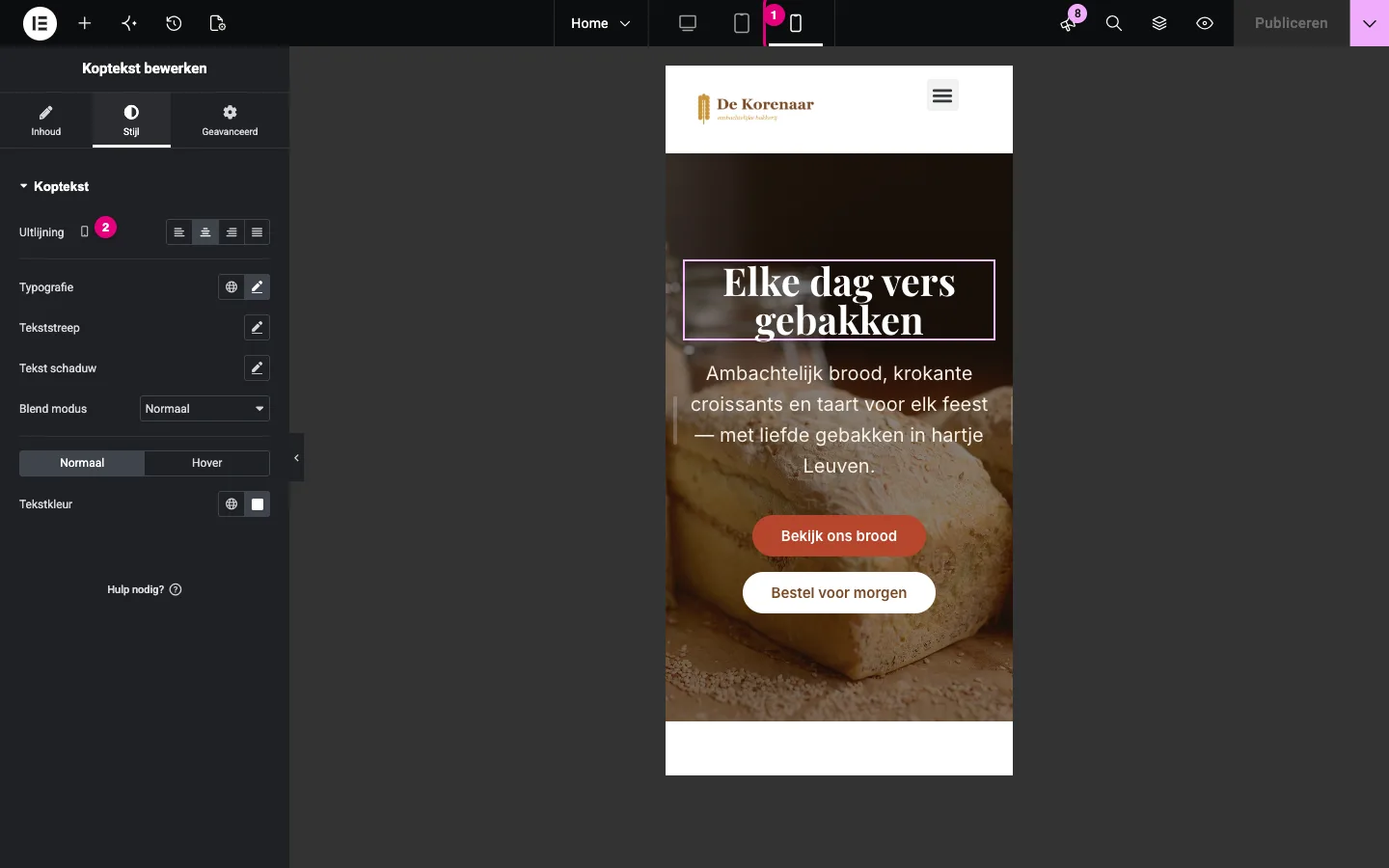Viewport: 1389px width, 868px height.
Task: Open responsive device switch for Uitlijning
Action: coord(84,232)
